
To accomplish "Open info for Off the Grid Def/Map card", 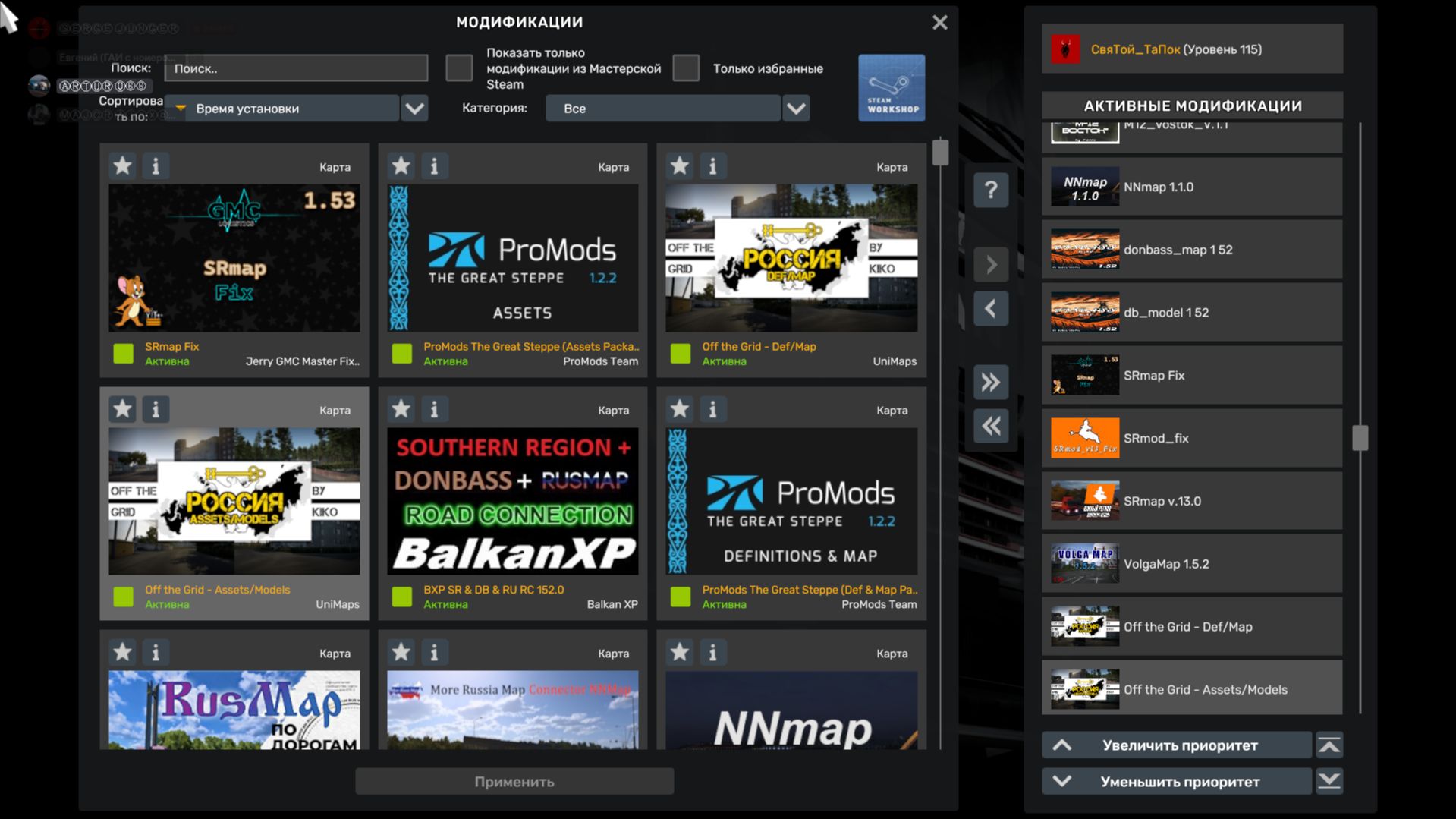I will click(712, 165).
